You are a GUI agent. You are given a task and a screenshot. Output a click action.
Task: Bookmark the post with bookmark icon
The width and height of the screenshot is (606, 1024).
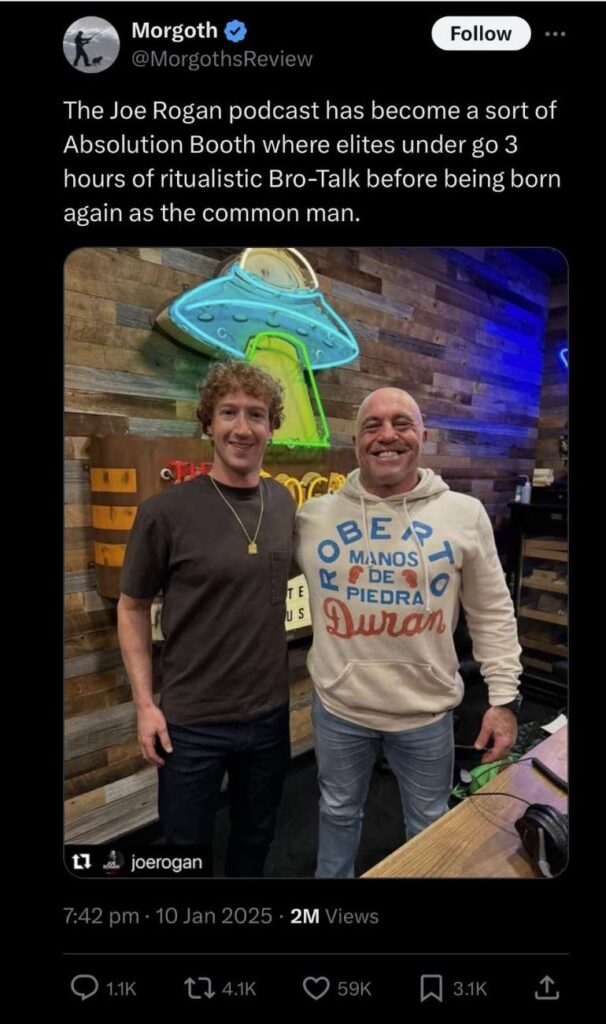[x=430, y=989]
